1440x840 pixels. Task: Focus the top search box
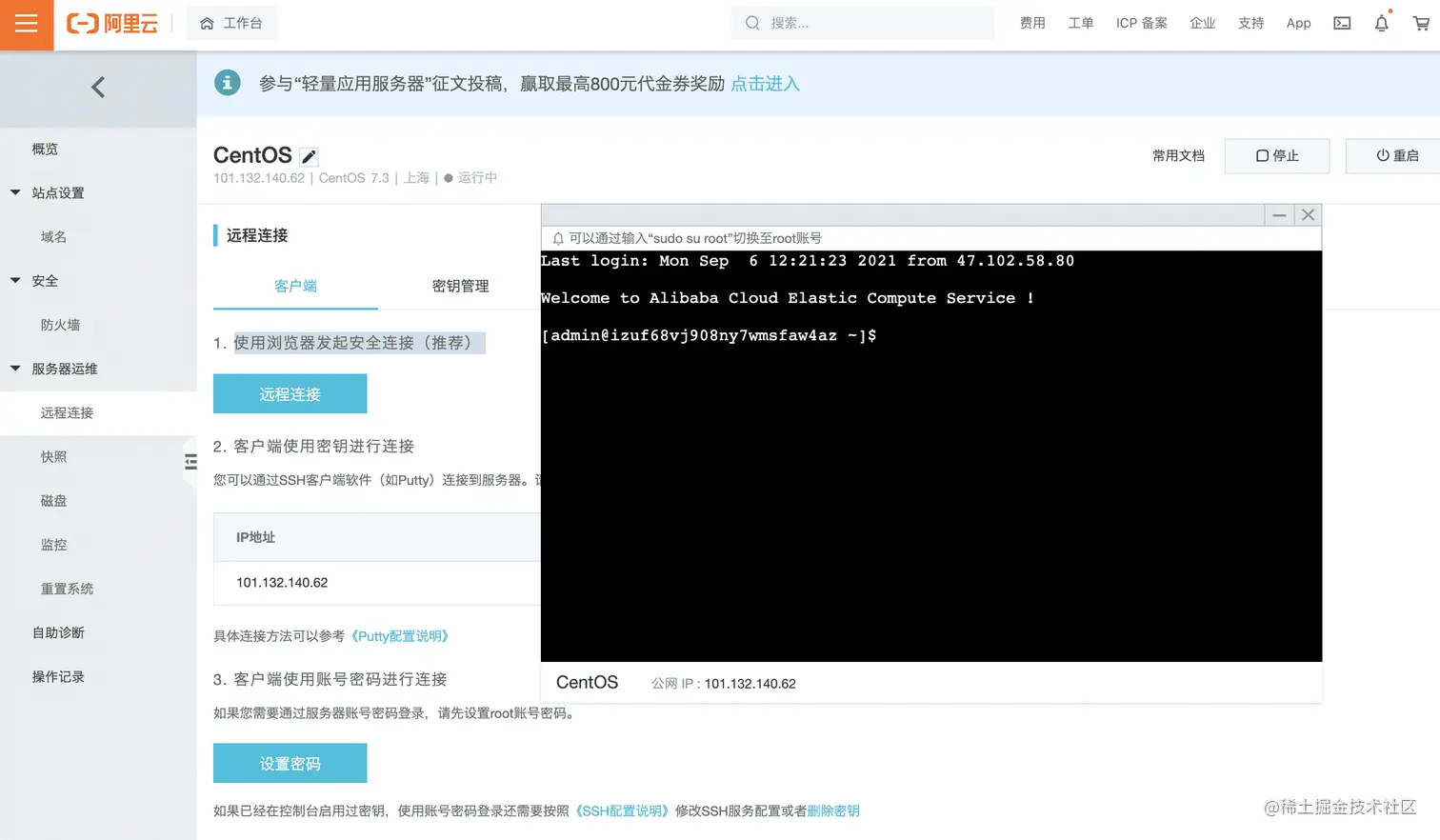862,23
